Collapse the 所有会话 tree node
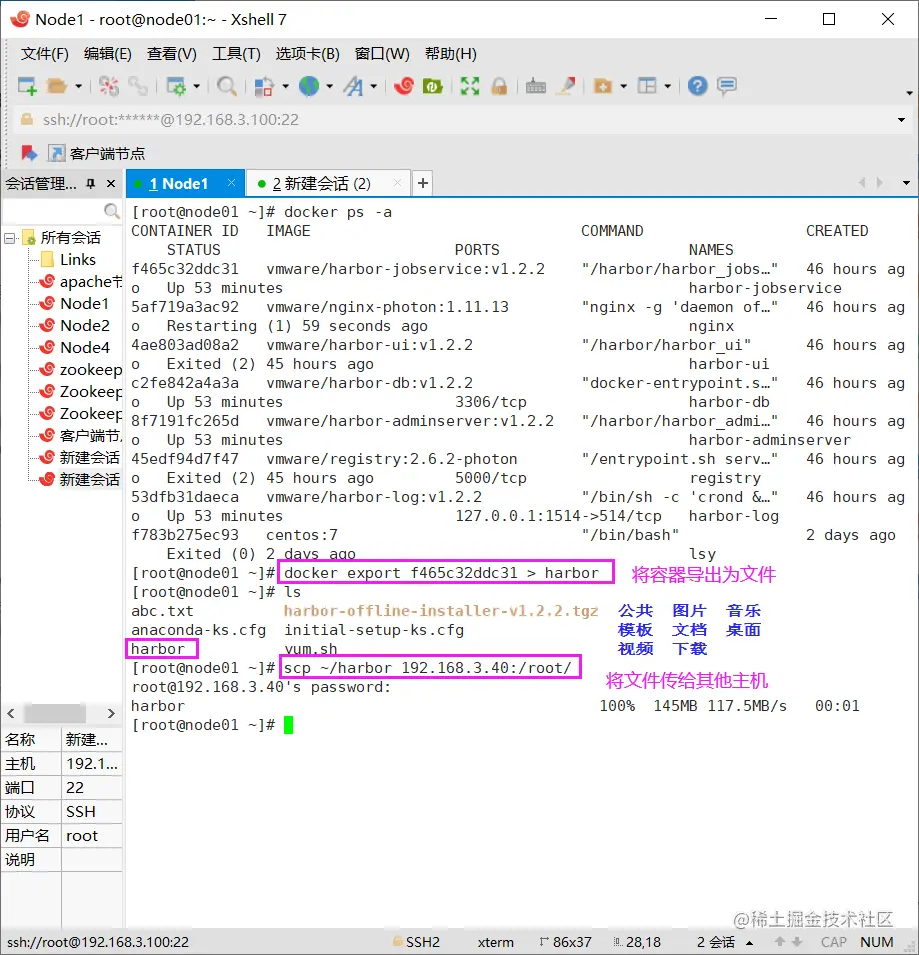 click(x=10, y=238)
